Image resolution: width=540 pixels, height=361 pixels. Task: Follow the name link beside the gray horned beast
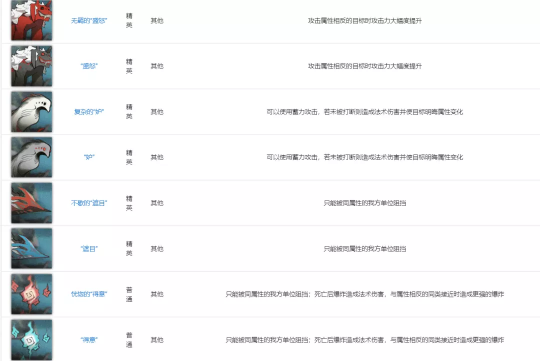click(x=89, y=66)
